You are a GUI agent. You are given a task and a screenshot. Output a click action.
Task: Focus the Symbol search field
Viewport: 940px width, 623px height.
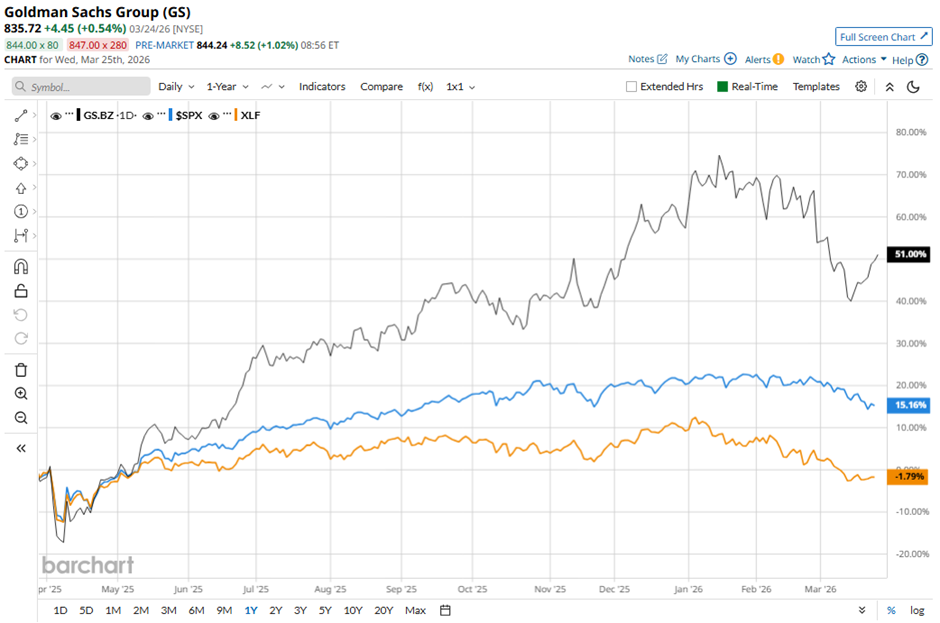[x=81, y=87]
